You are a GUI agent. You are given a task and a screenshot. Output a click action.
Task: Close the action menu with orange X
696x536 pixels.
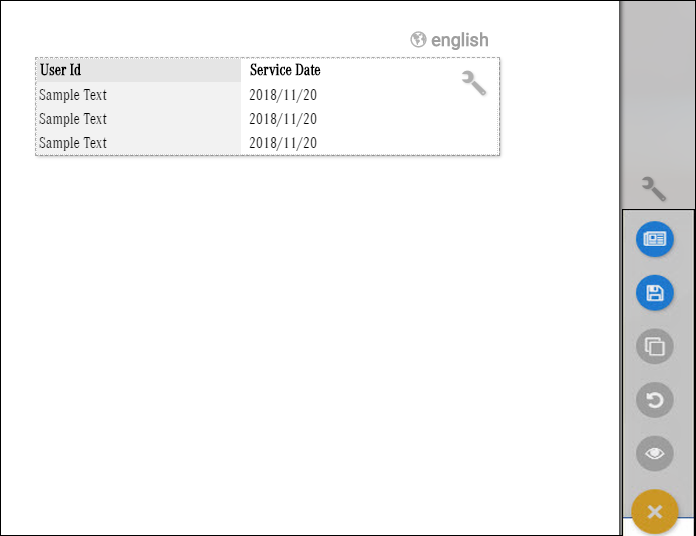point(655,512)
